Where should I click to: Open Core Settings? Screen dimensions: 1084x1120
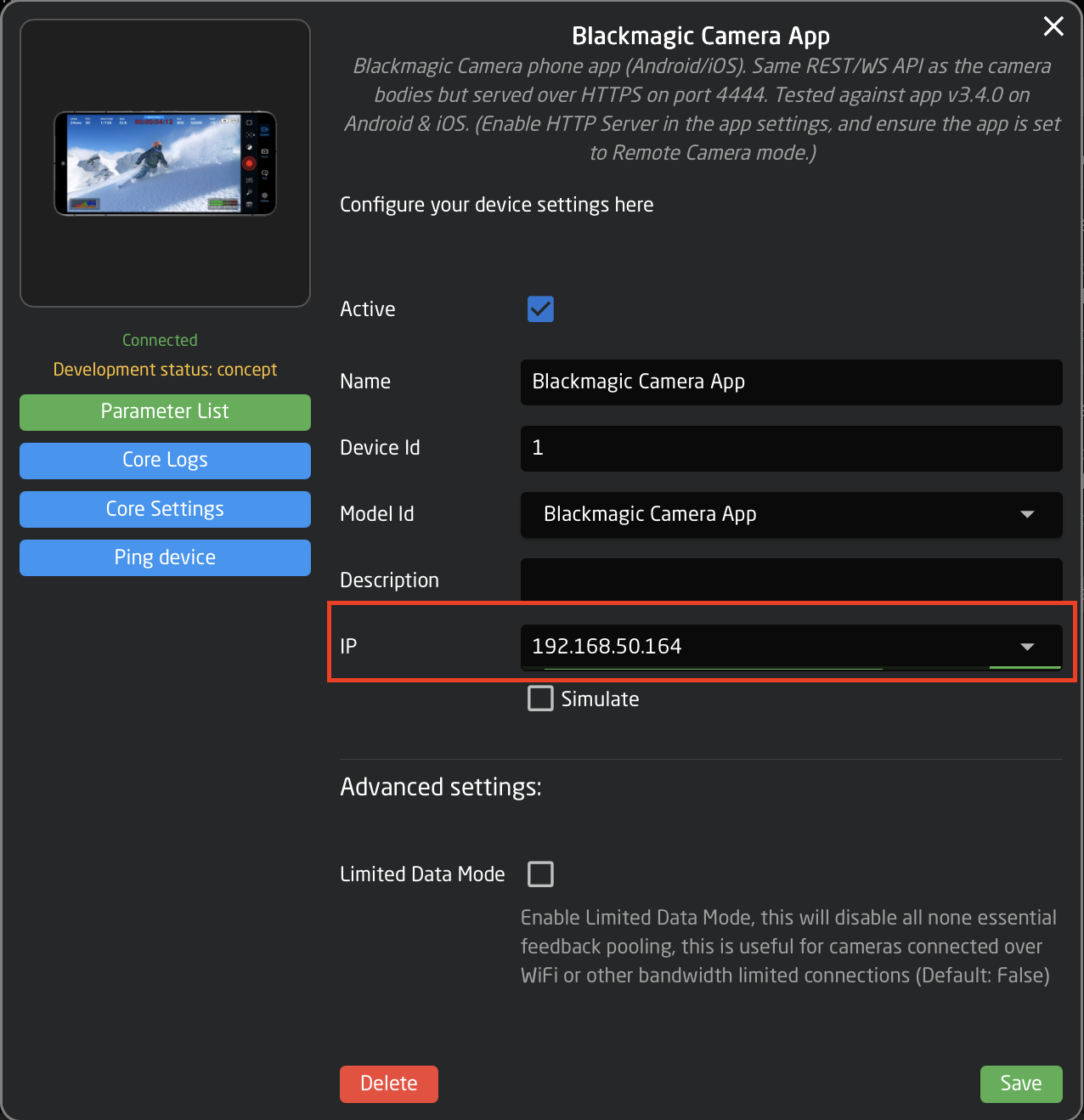pos(165,509)
